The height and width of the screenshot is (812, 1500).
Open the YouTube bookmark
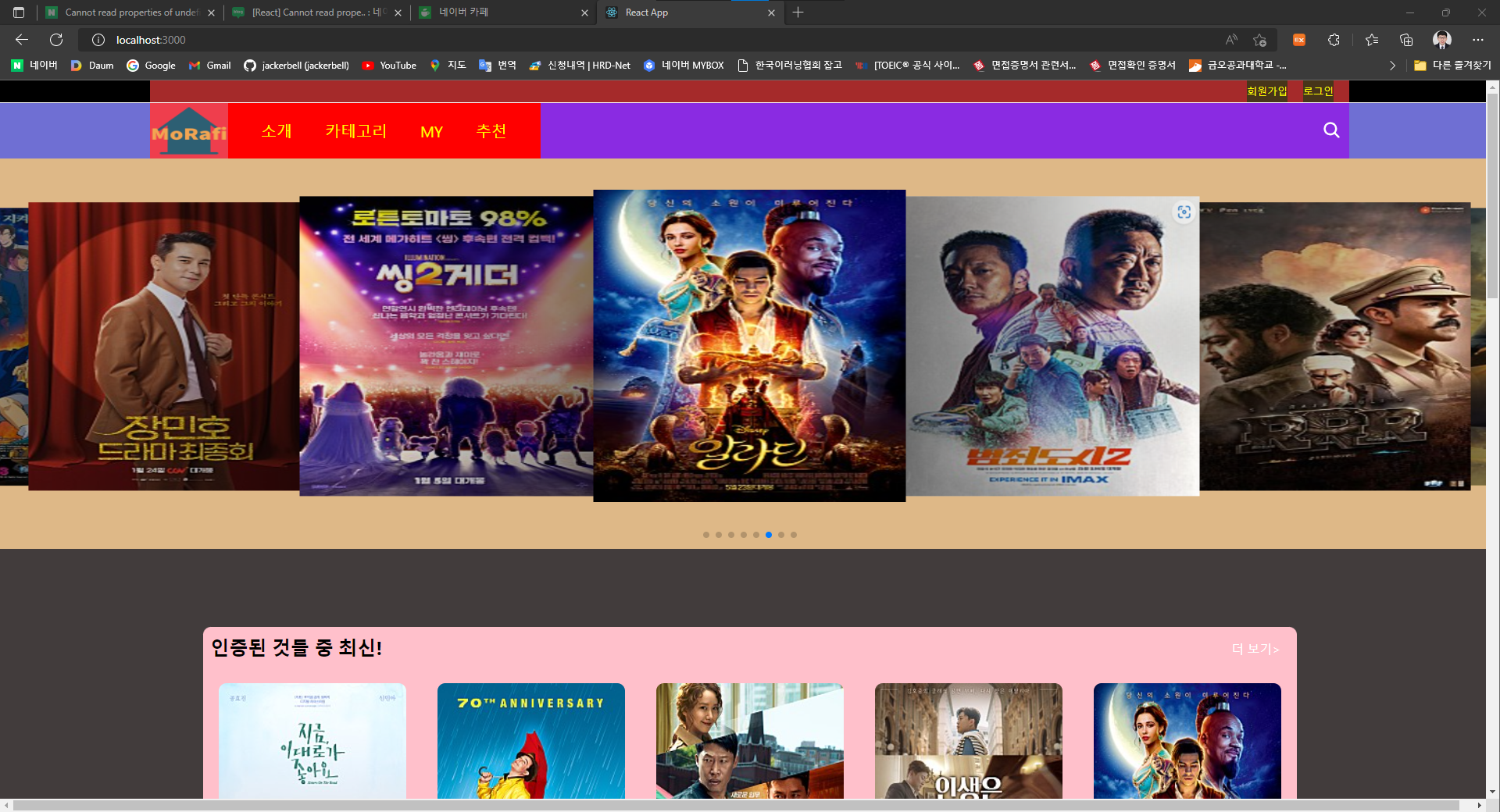[x=389, y=66]
